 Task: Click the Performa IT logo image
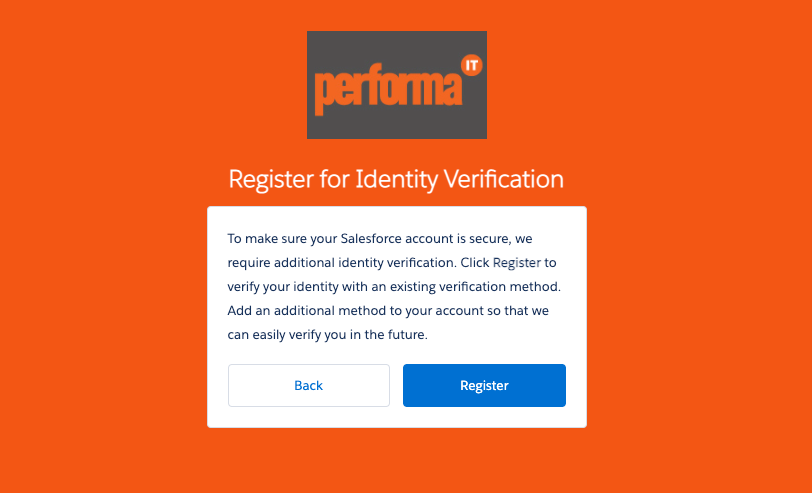pyautogui.click(x=396, y=85)
